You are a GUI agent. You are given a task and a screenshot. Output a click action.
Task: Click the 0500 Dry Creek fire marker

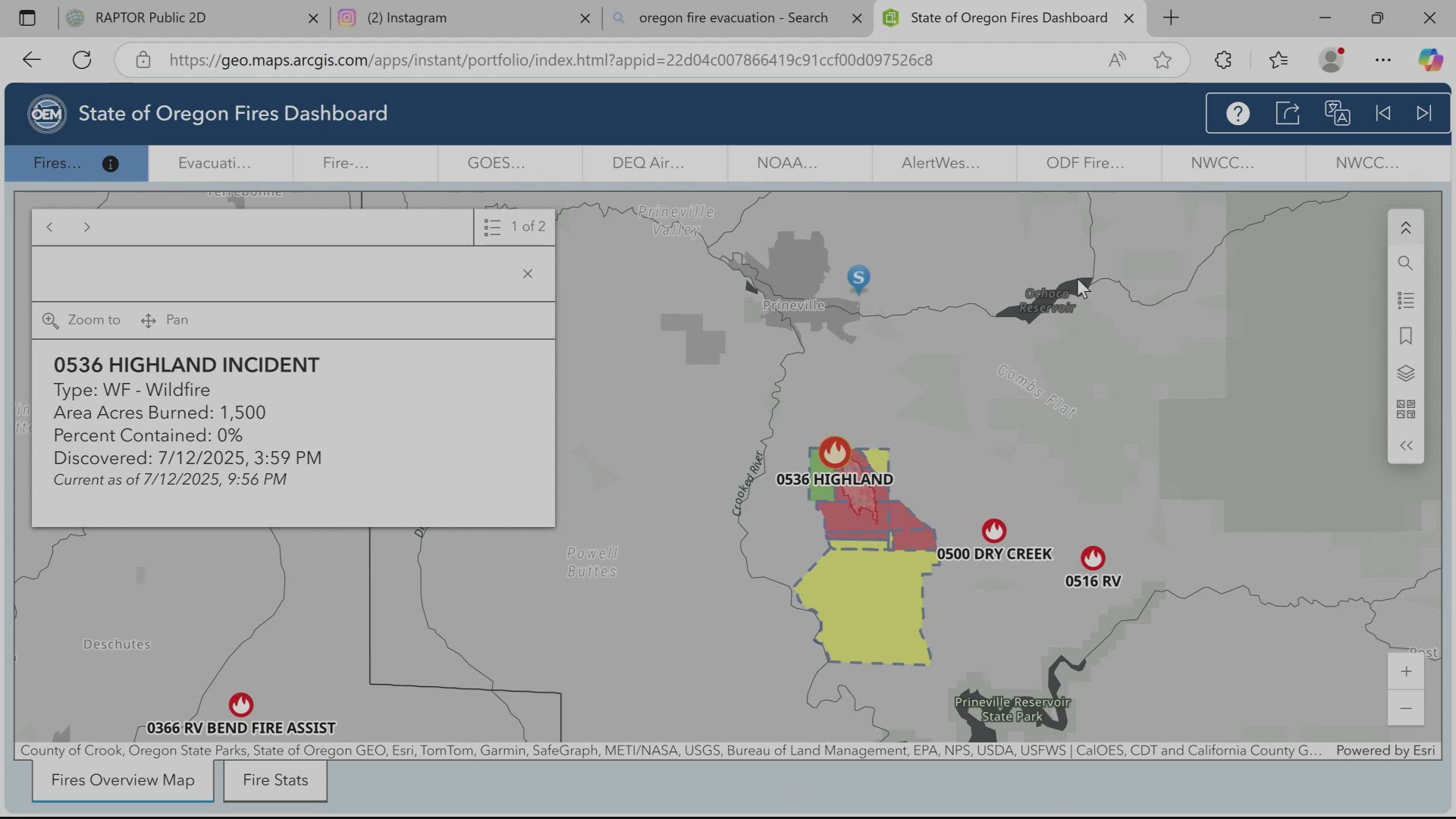tap(994, 530)
